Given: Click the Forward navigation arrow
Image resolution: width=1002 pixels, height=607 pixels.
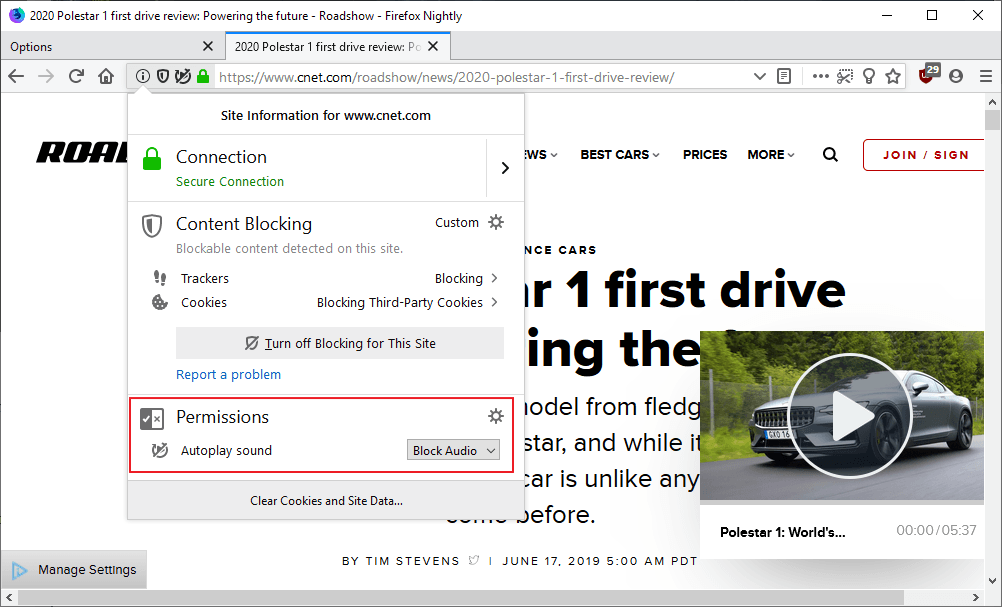Looking at the screenshot, I should 46,77.
